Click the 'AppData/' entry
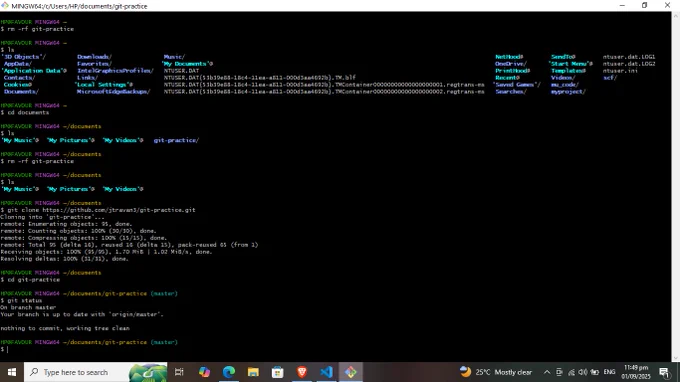680x382 pixels. point(18,64)
